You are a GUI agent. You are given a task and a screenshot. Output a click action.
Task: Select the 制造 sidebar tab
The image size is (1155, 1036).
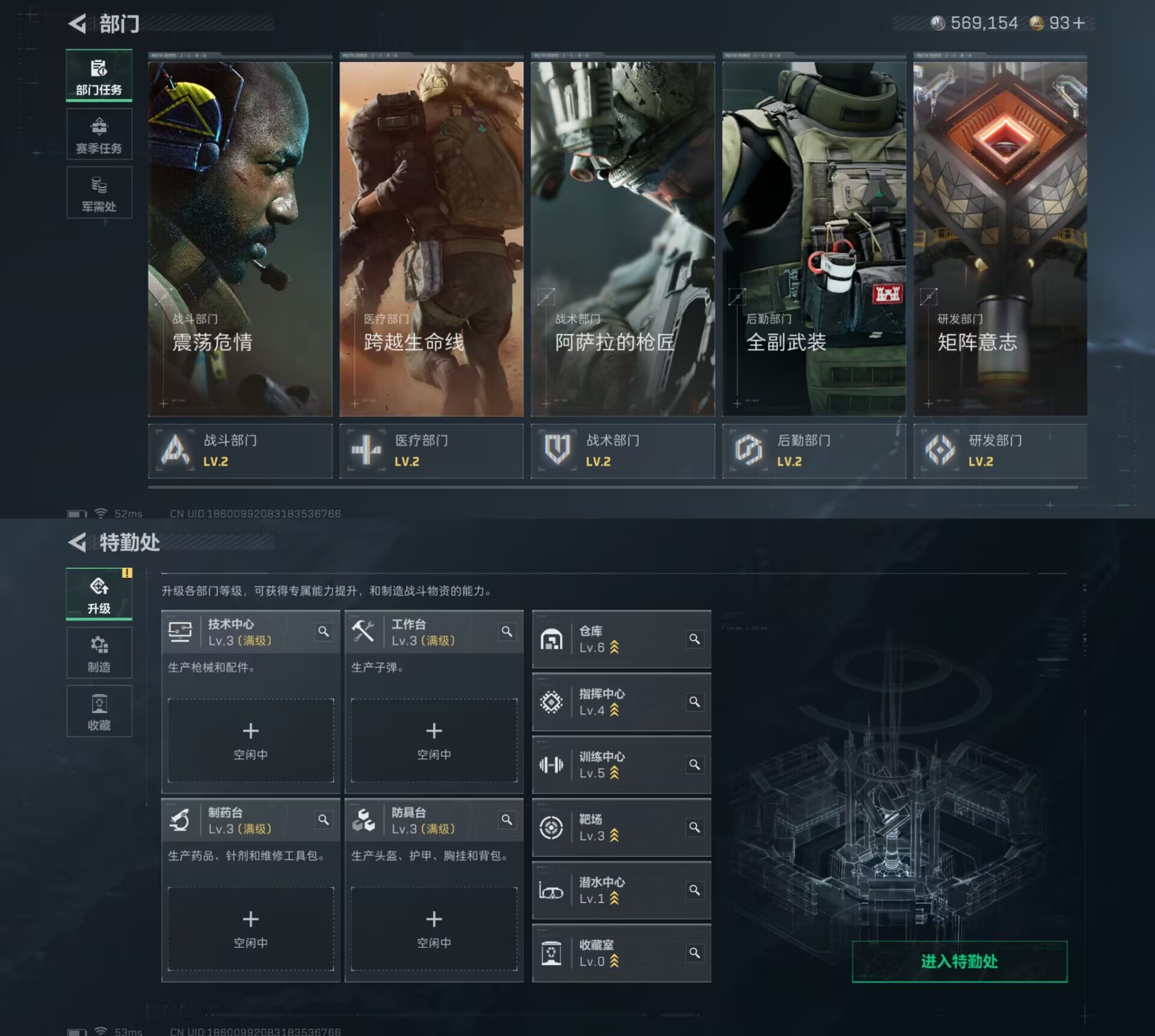point(99,653)
